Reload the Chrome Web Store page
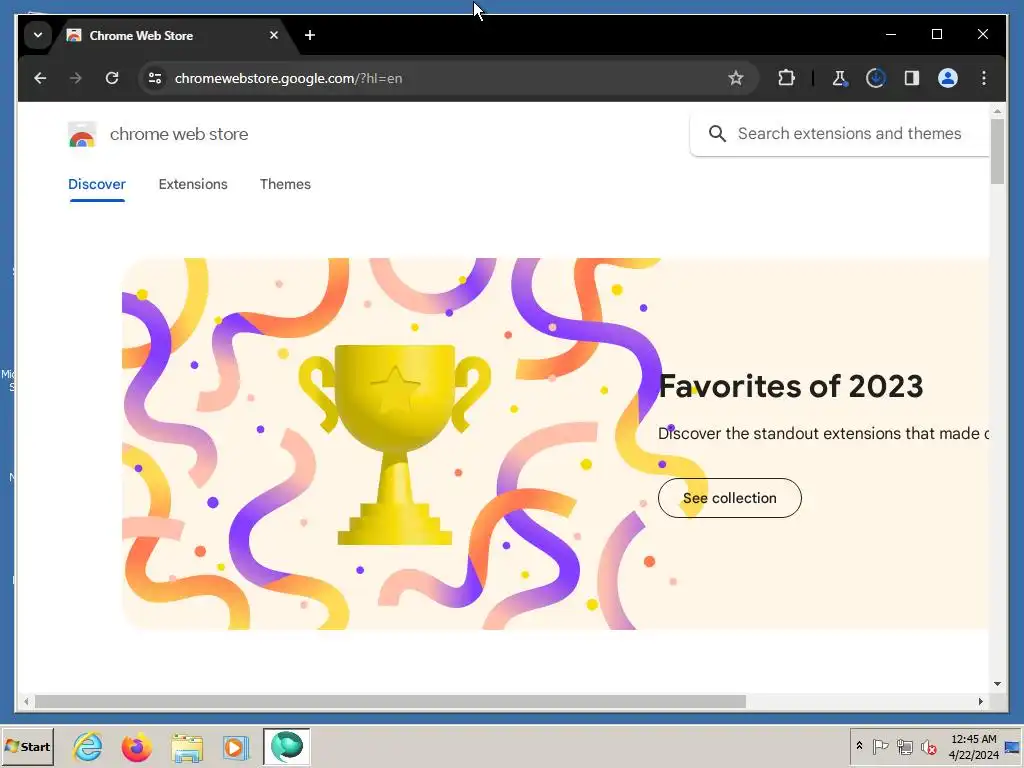The image size is (1024, 768). [112, 78]
